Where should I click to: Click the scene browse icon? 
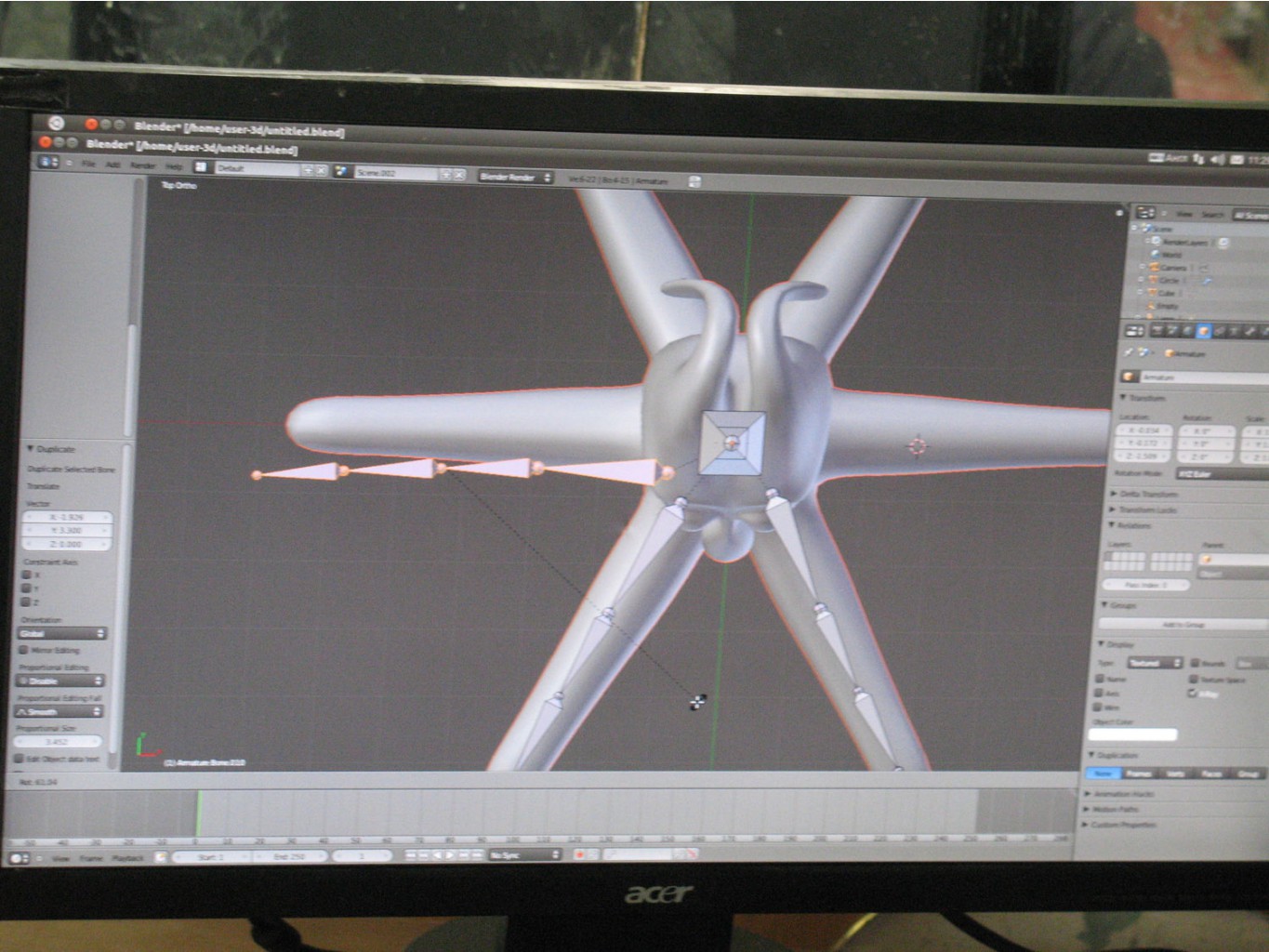click(x=341, y=172)
